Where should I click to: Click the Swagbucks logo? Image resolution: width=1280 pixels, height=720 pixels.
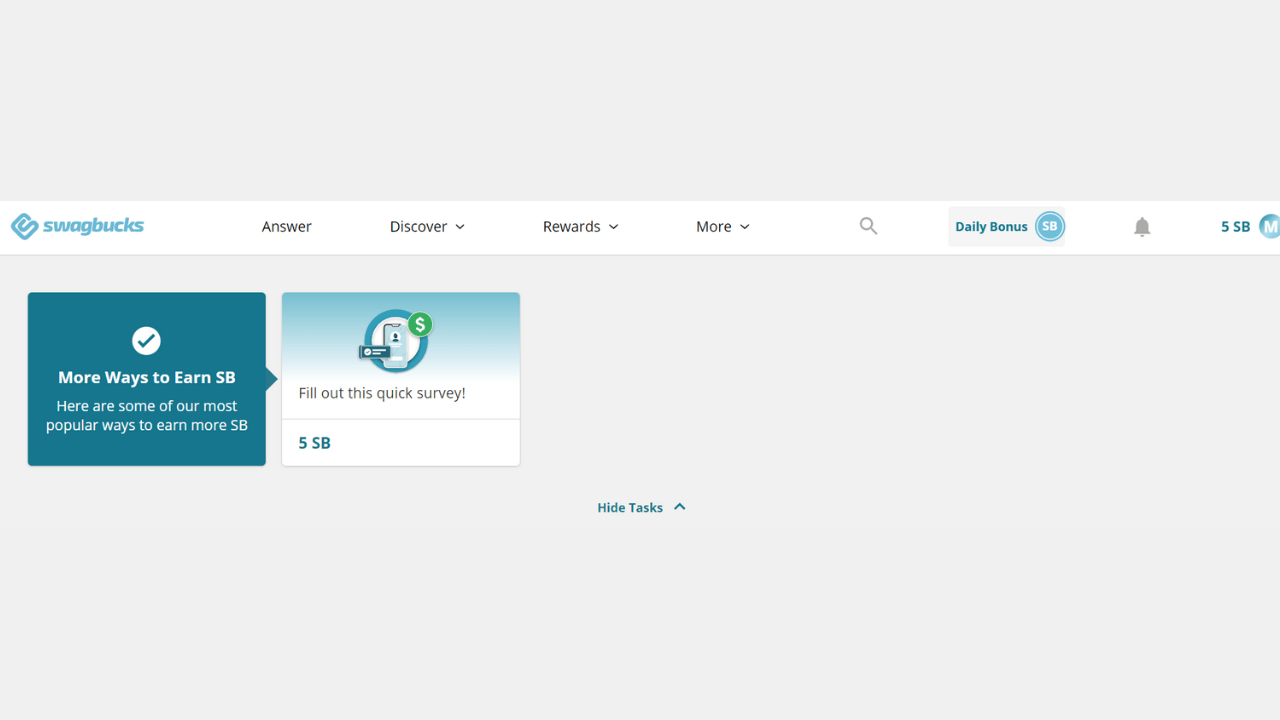coord(77,226)
